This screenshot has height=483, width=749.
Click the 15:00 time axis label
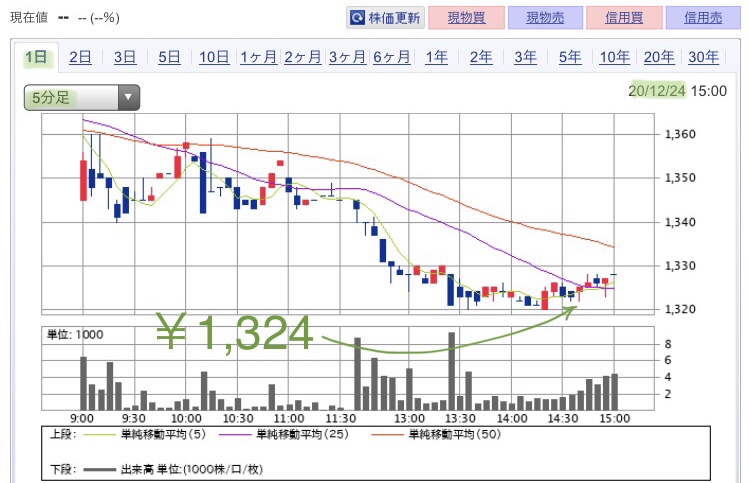point(615,419)
